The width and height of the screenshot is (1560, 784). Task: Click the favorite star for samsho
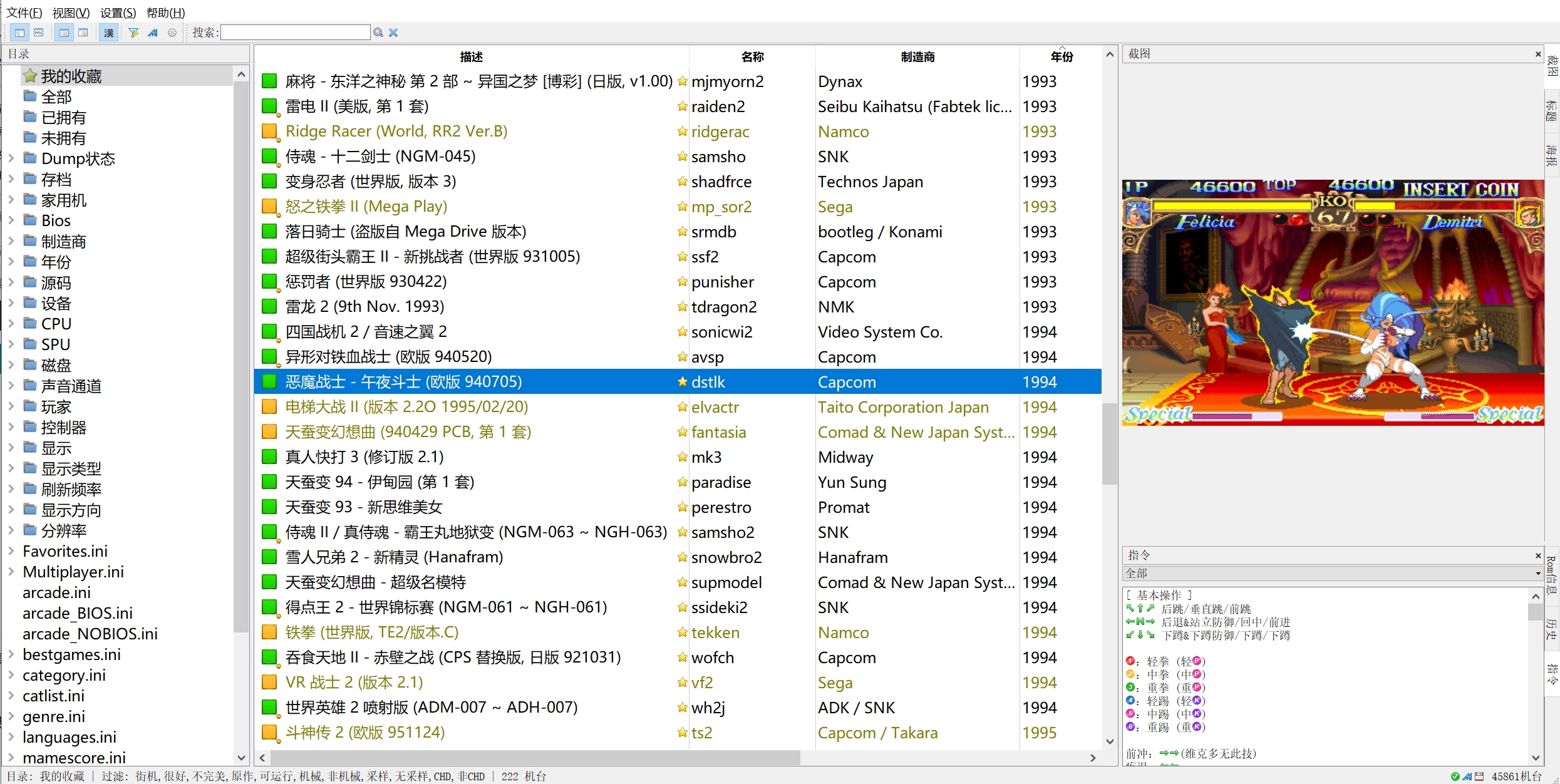(682, 157)
